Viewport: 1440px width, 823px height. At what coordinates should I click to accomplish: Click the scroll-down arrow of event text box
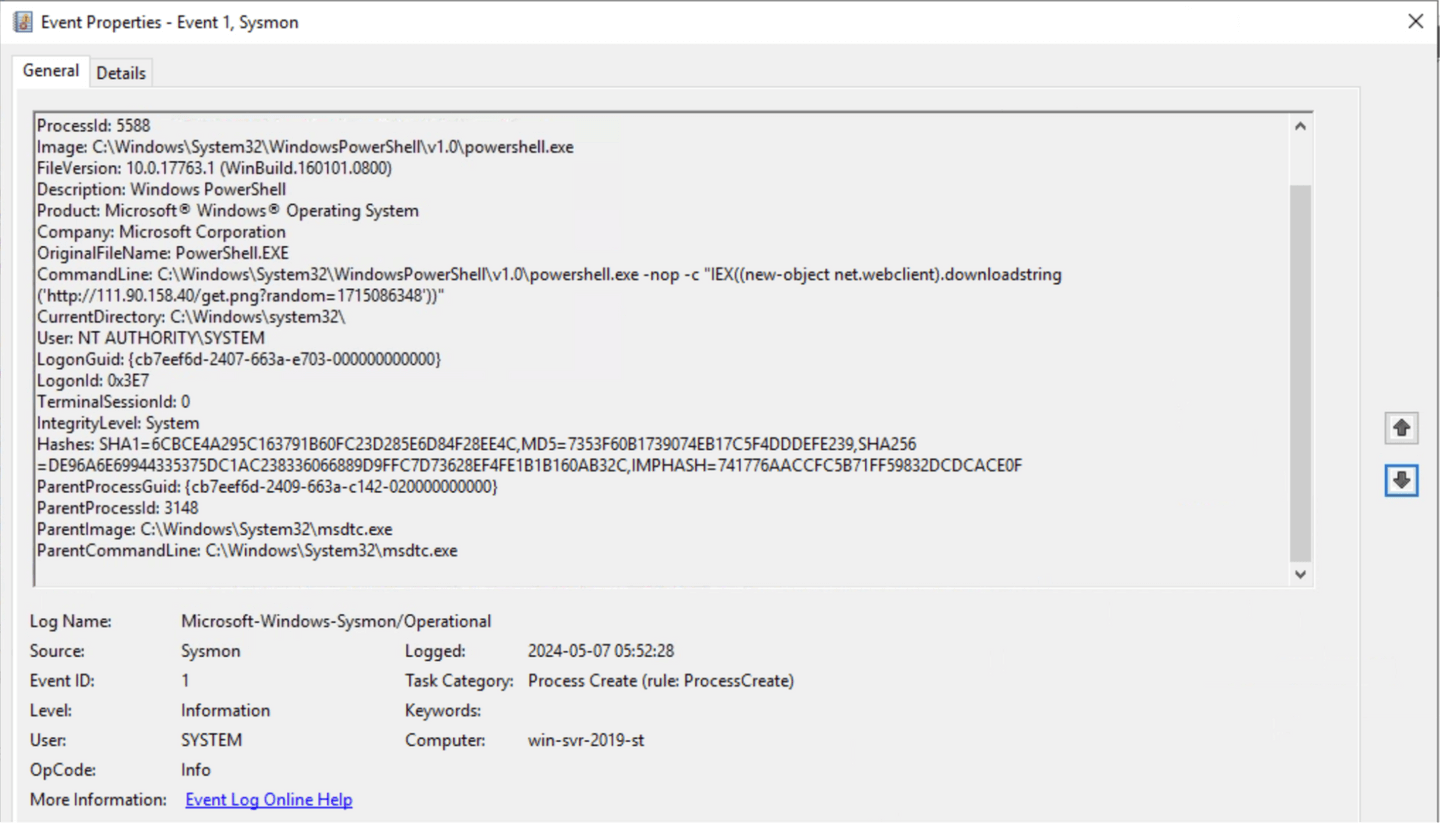[x=1300, y=574]
